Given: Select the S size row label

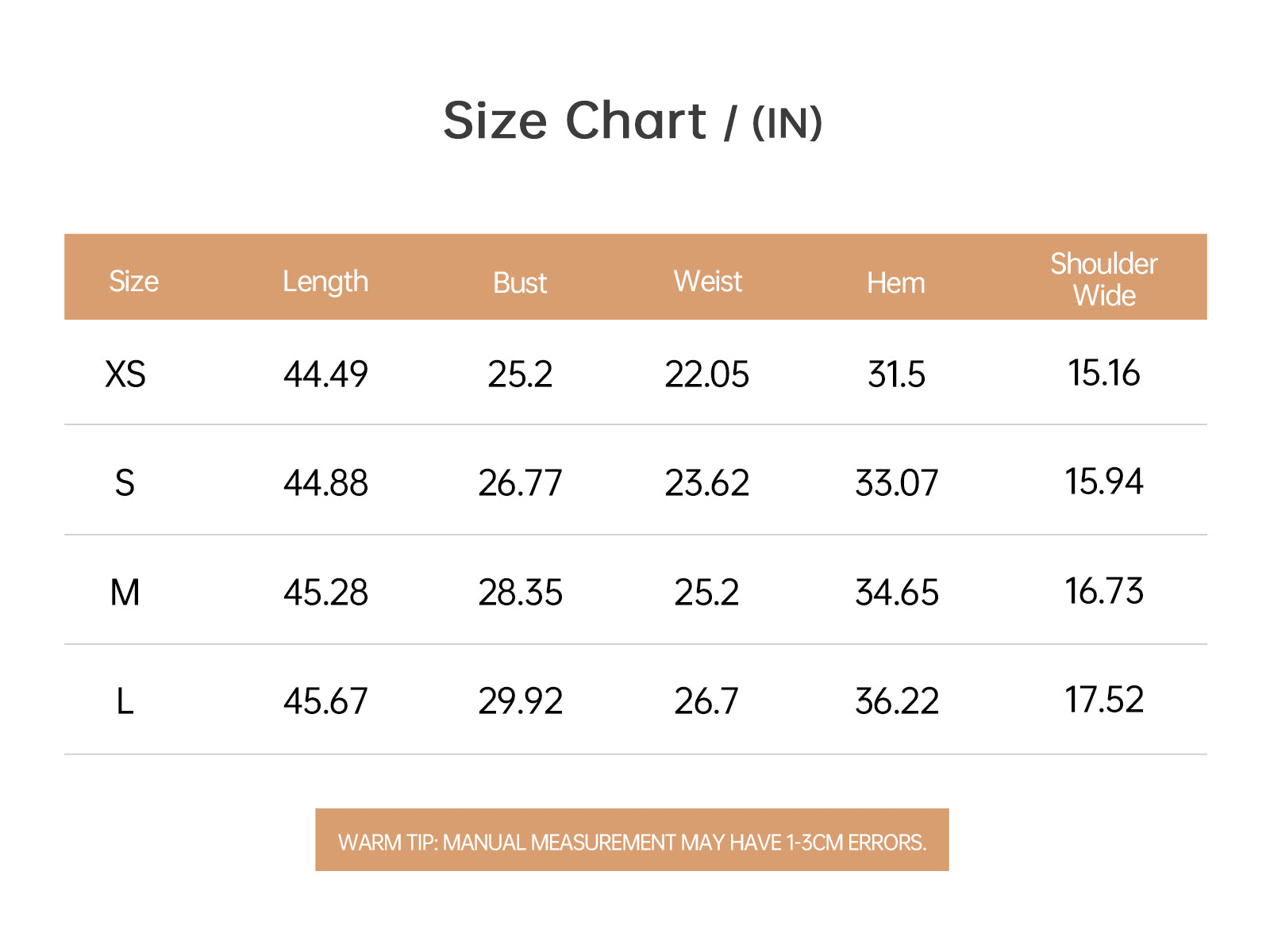Looking at the screenshot, I should click(x=125, y=483).
